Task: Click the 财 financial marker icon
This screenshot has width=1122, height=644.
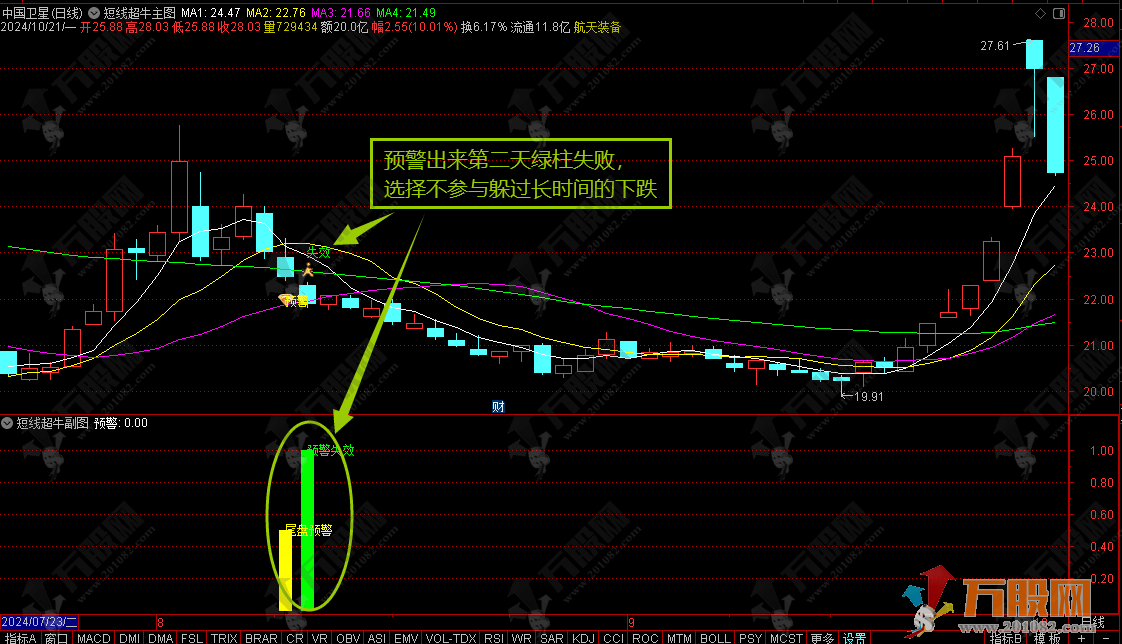Action: click(x=498, y=406)
